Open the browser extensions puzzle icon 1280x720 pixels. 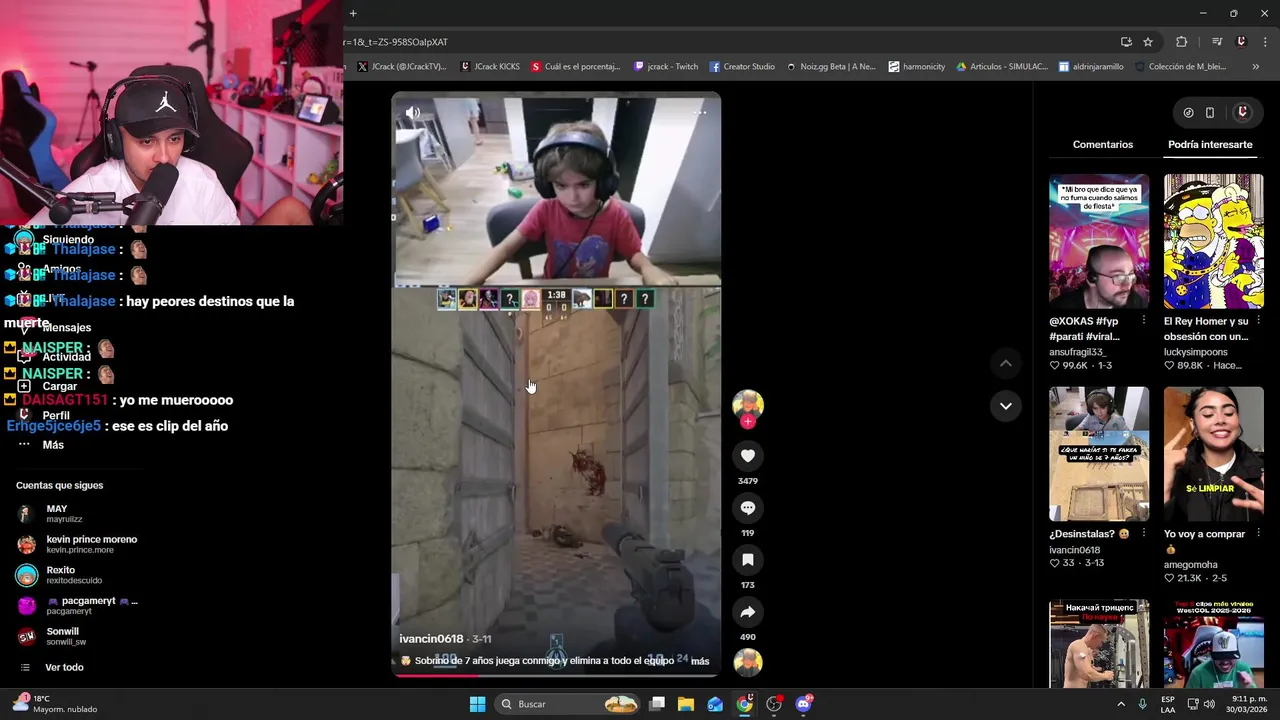pyautogui.click(x=1181, y=42)
